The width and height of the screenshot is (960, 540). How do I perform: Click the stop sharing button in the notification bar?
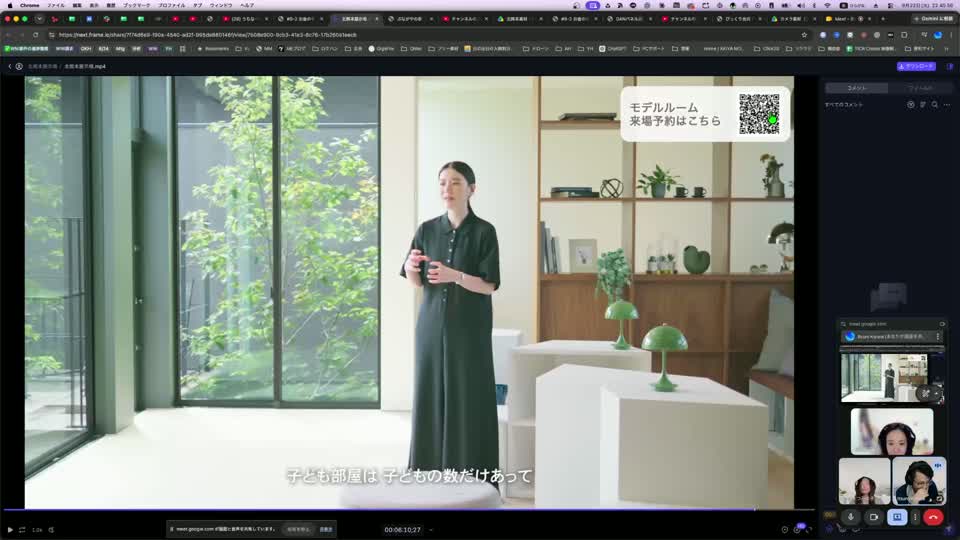point(298,529)
